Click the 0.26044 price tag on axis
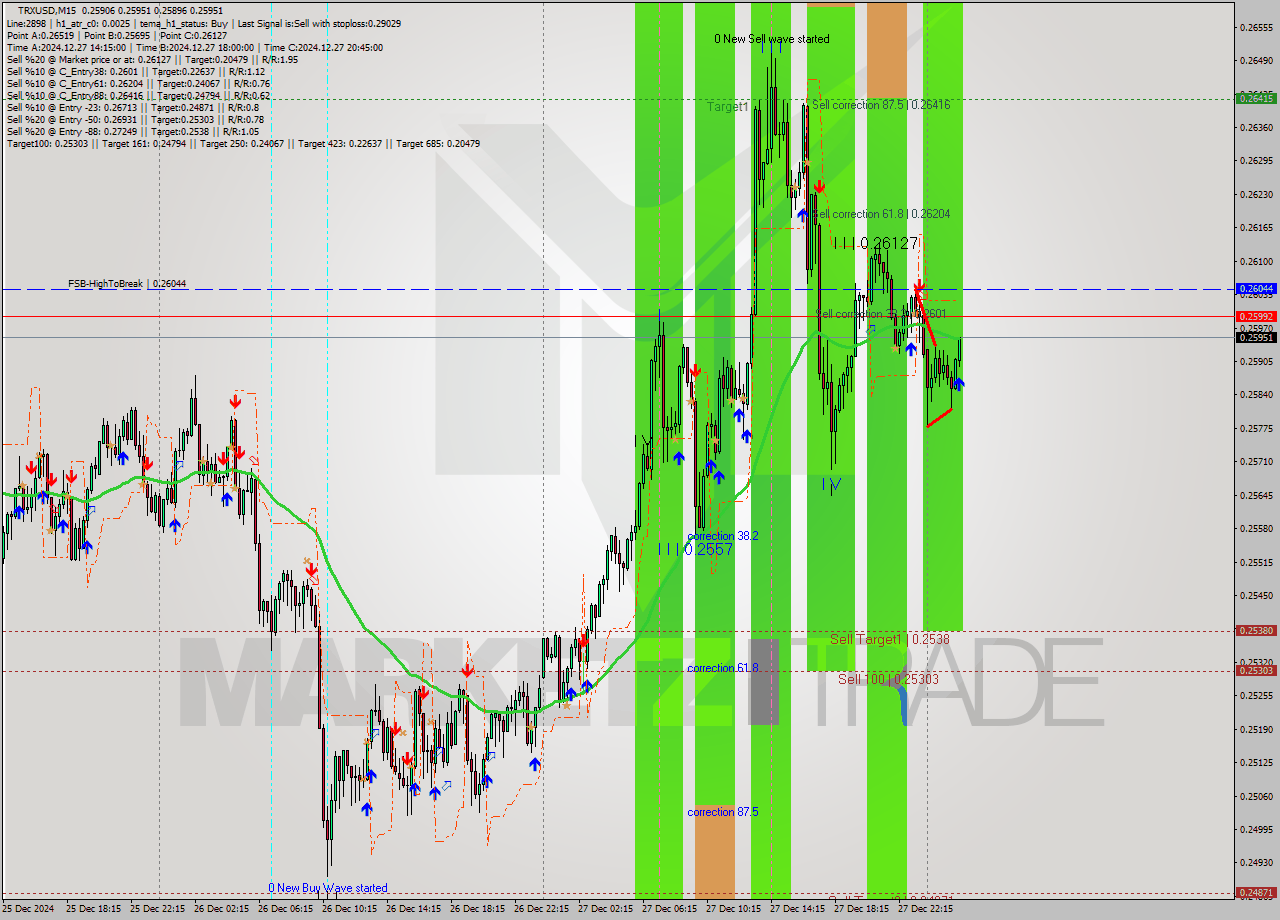This screenshot has width=1280, height=920. pos(1256,288)
